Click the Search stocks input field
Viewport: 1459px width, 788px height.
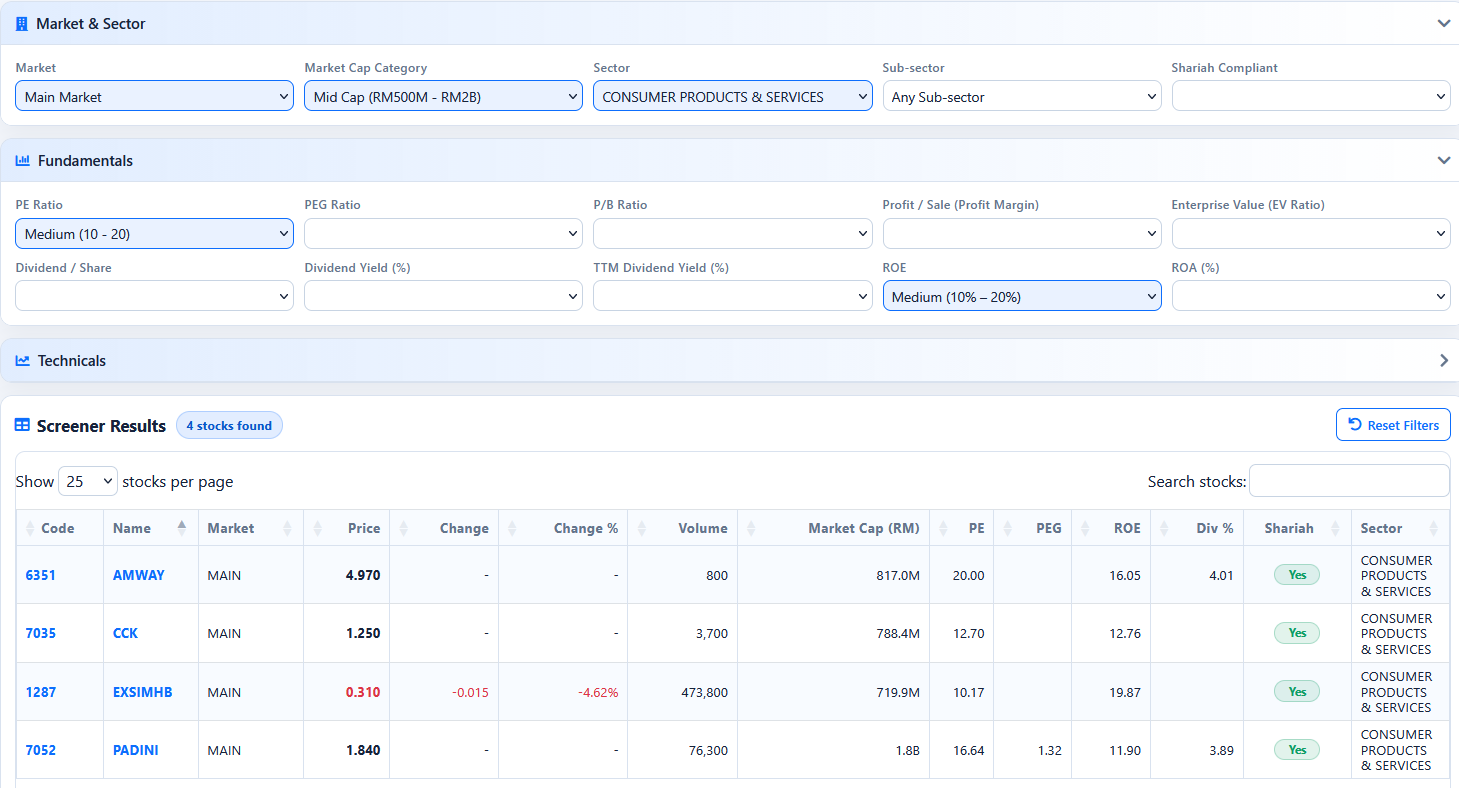coord(1349,481)
